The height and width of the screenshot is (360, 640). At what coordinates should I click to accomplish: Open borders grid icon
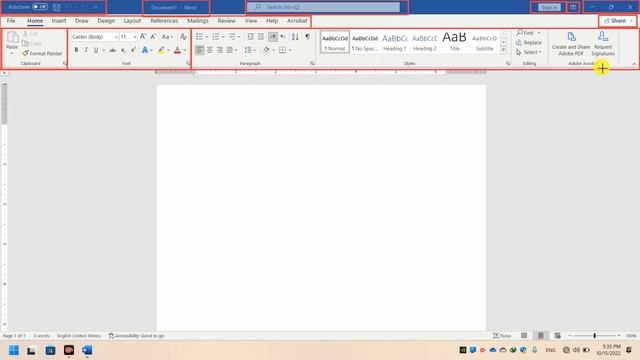(x=282, y=50)
